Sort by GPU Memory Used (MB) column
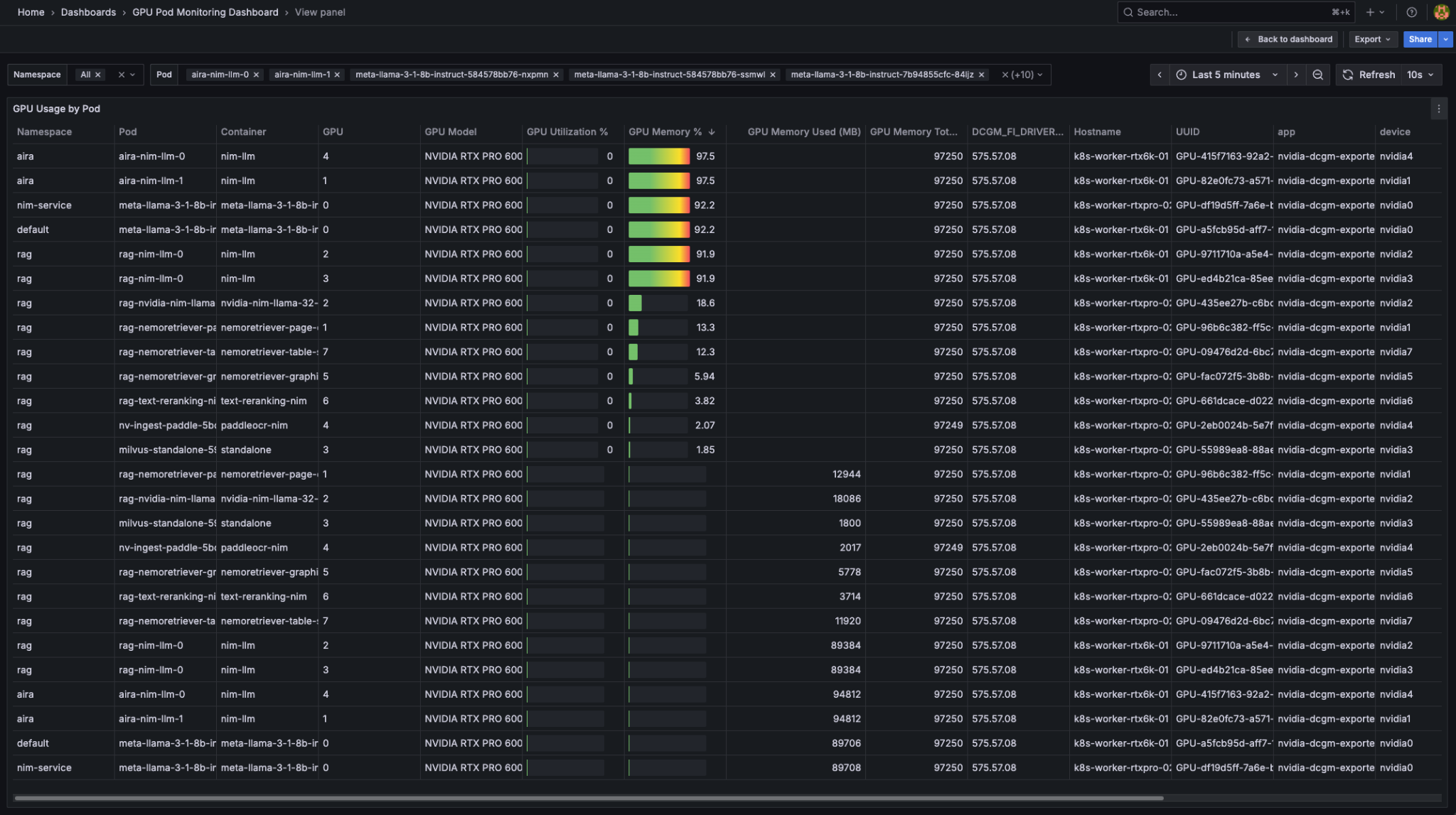This screenshot has height=815, width=1456. point(804,132)
